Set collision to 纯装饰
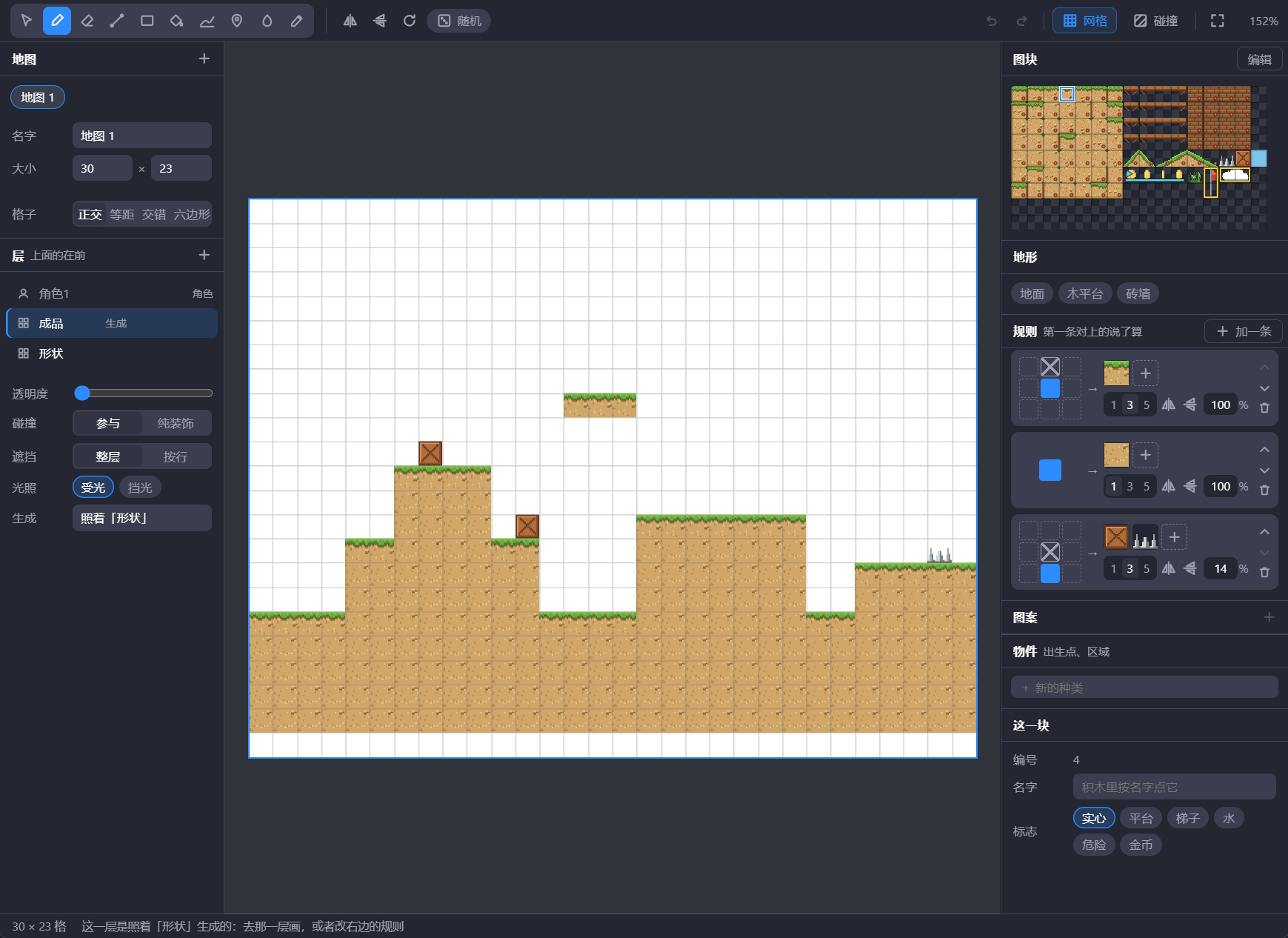The width and height of the screenshot is (1288, 938). tap(176, 423)
